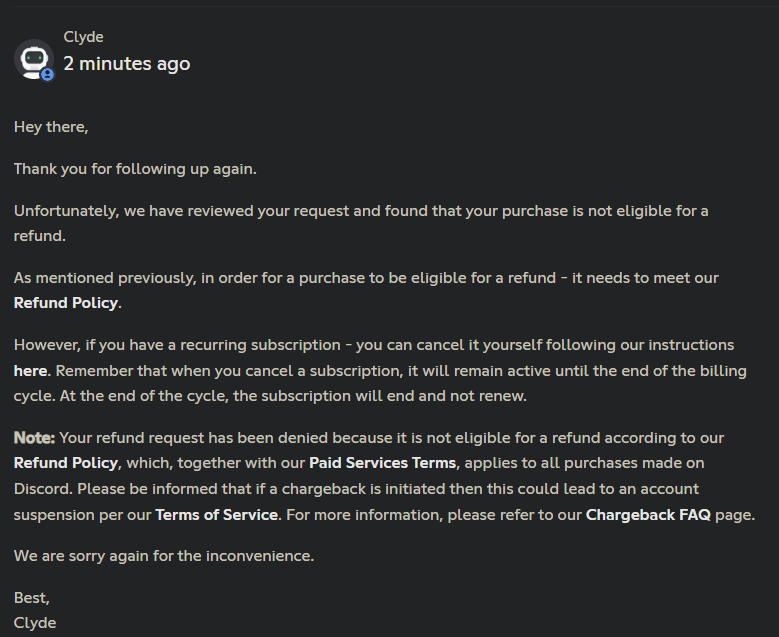779x637 pixels.
Task: Click the "Best," sign-off text
Action: pyautogui.click(x=31, y=598)
